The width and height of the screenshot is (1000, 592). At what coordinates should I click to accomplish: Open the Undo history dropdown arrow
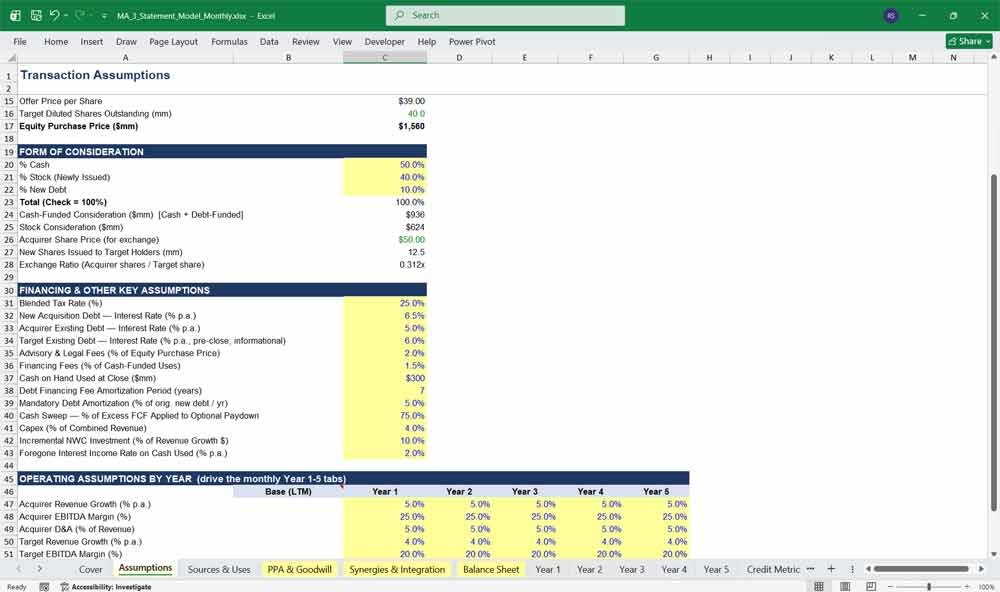click(x=66, y=15)
